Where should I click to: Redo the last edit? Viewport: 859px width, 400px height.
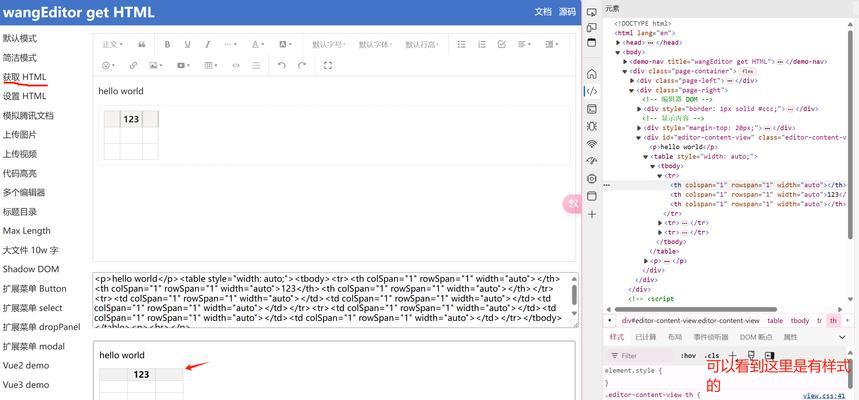tap(302, 65)
